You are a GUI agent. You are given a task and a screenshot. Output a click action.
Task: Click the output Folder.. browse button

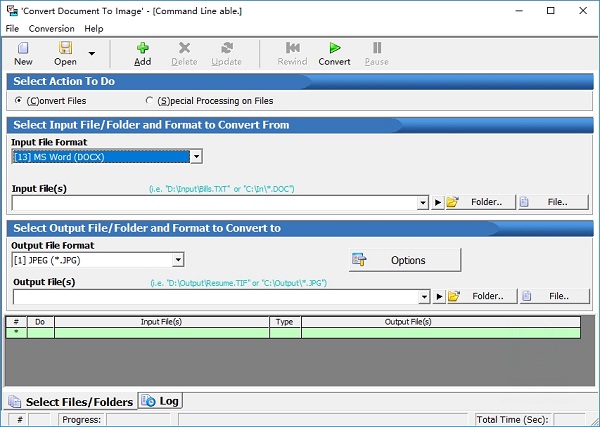click(479, 296)
